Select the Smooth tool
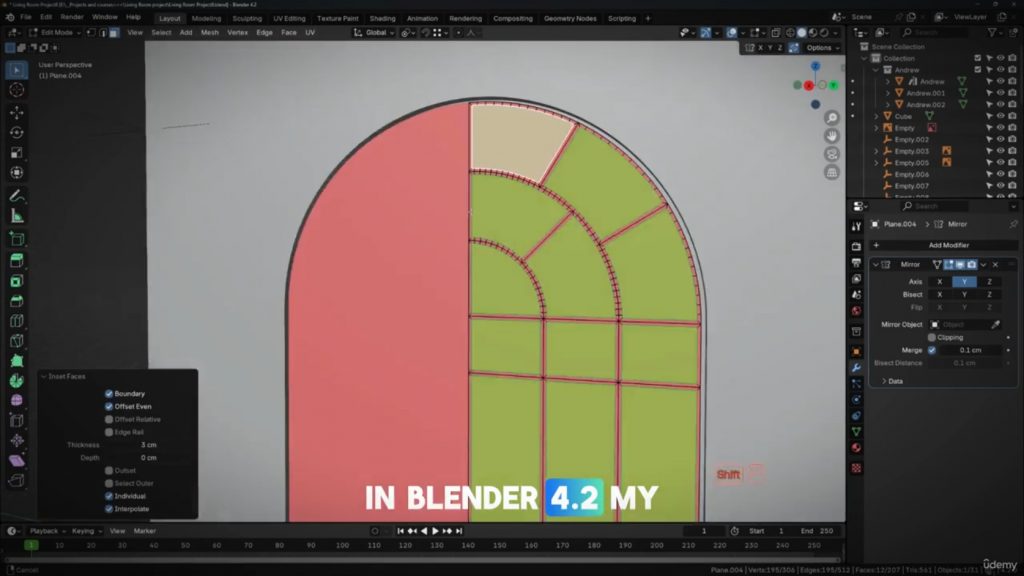 click(x=17, y=400)
